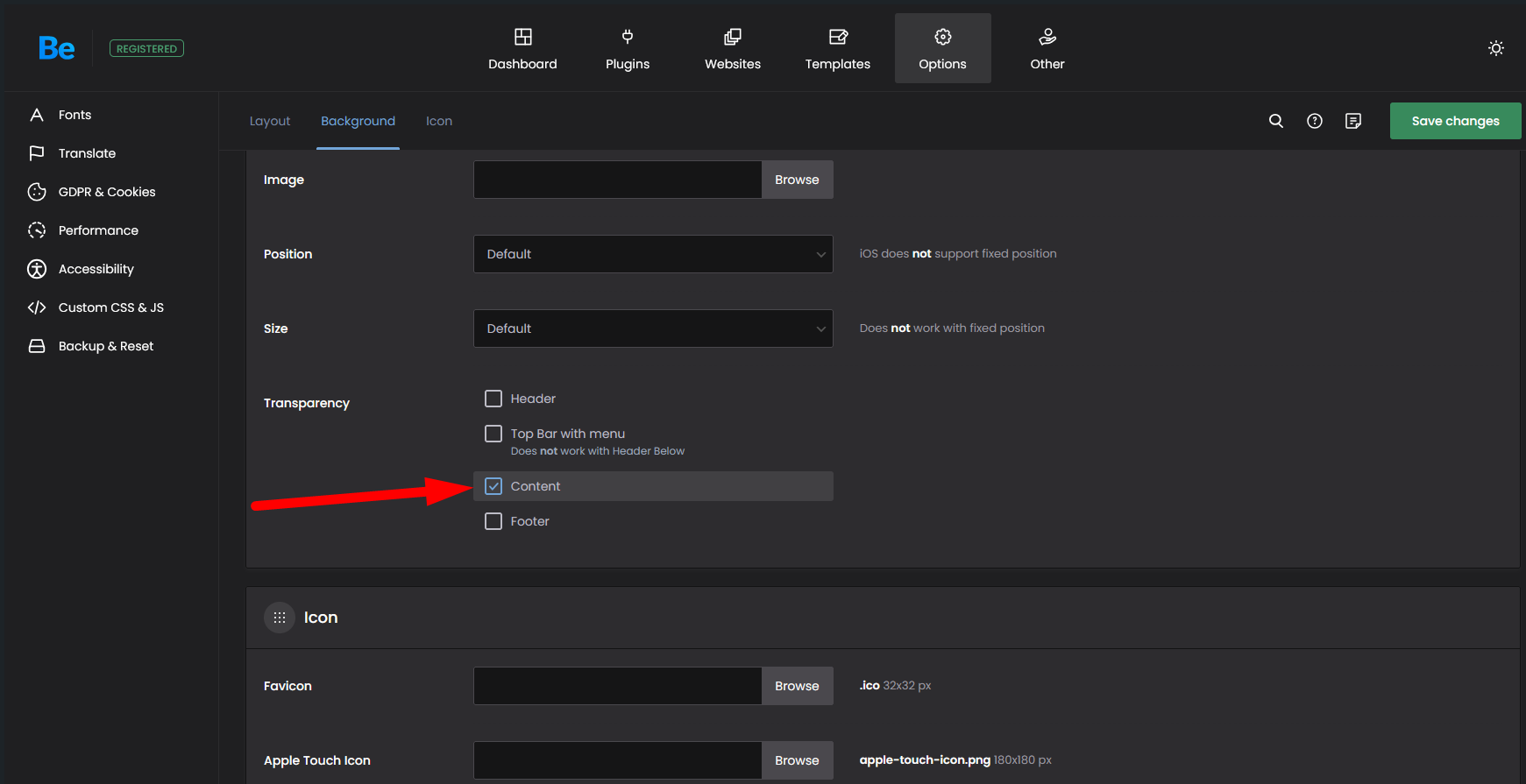Open Backup & Reset settings
This screenshot has height=784, width=1526.
point(106,346)
